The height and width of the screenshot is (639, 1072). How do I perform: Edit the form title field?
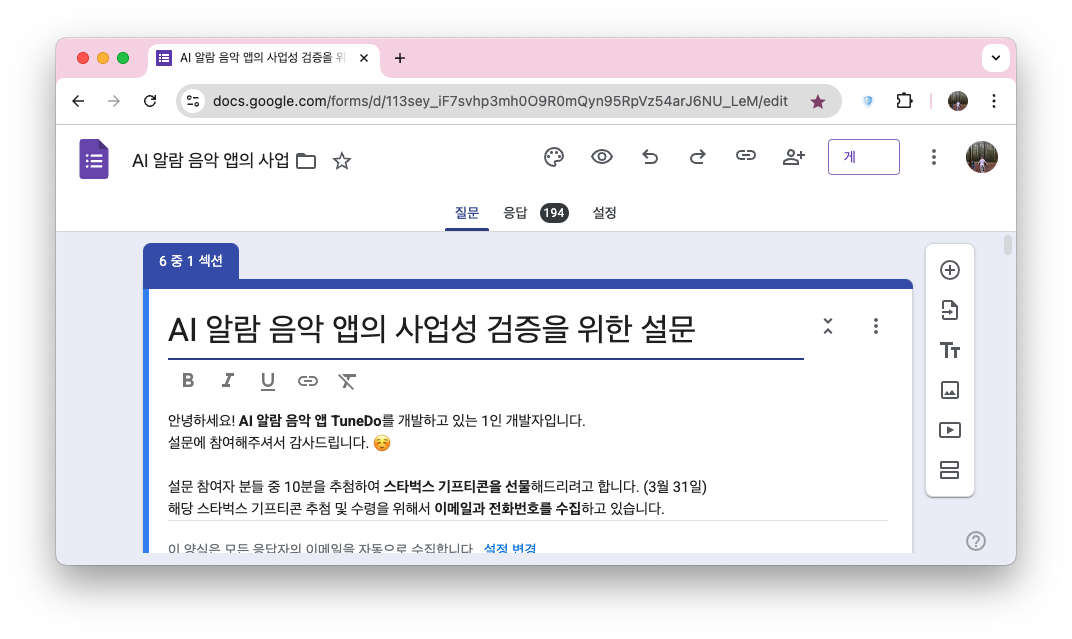[x=485, y=329]
